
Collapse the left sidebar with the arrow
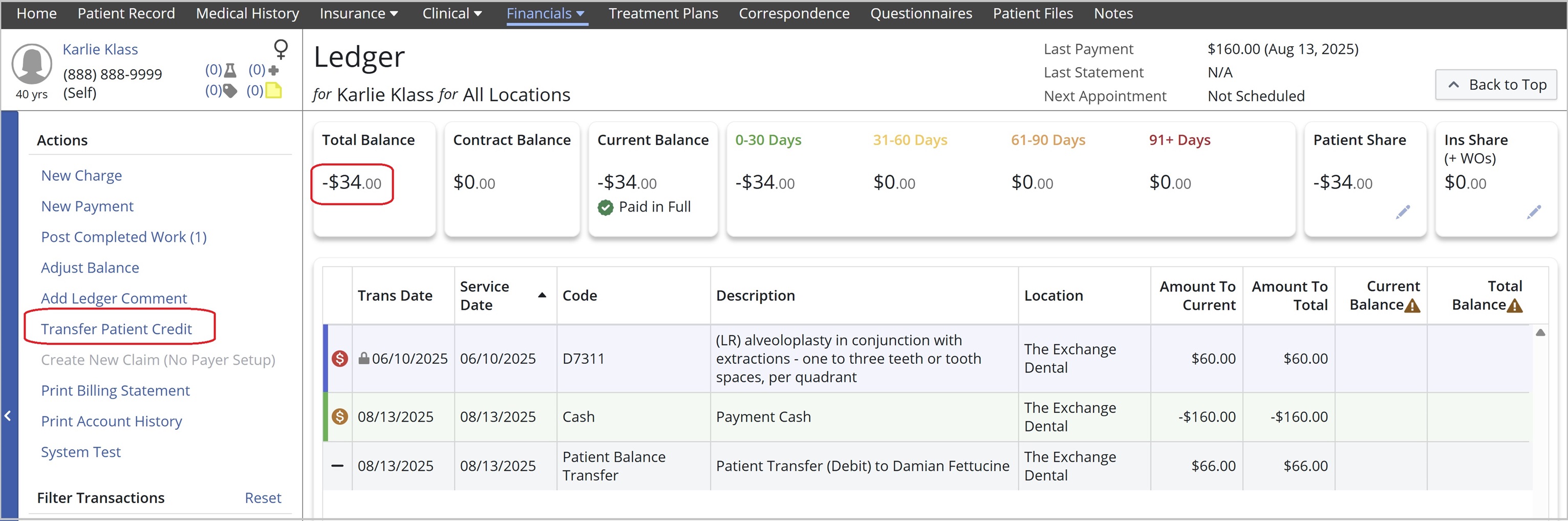[8, 416]
